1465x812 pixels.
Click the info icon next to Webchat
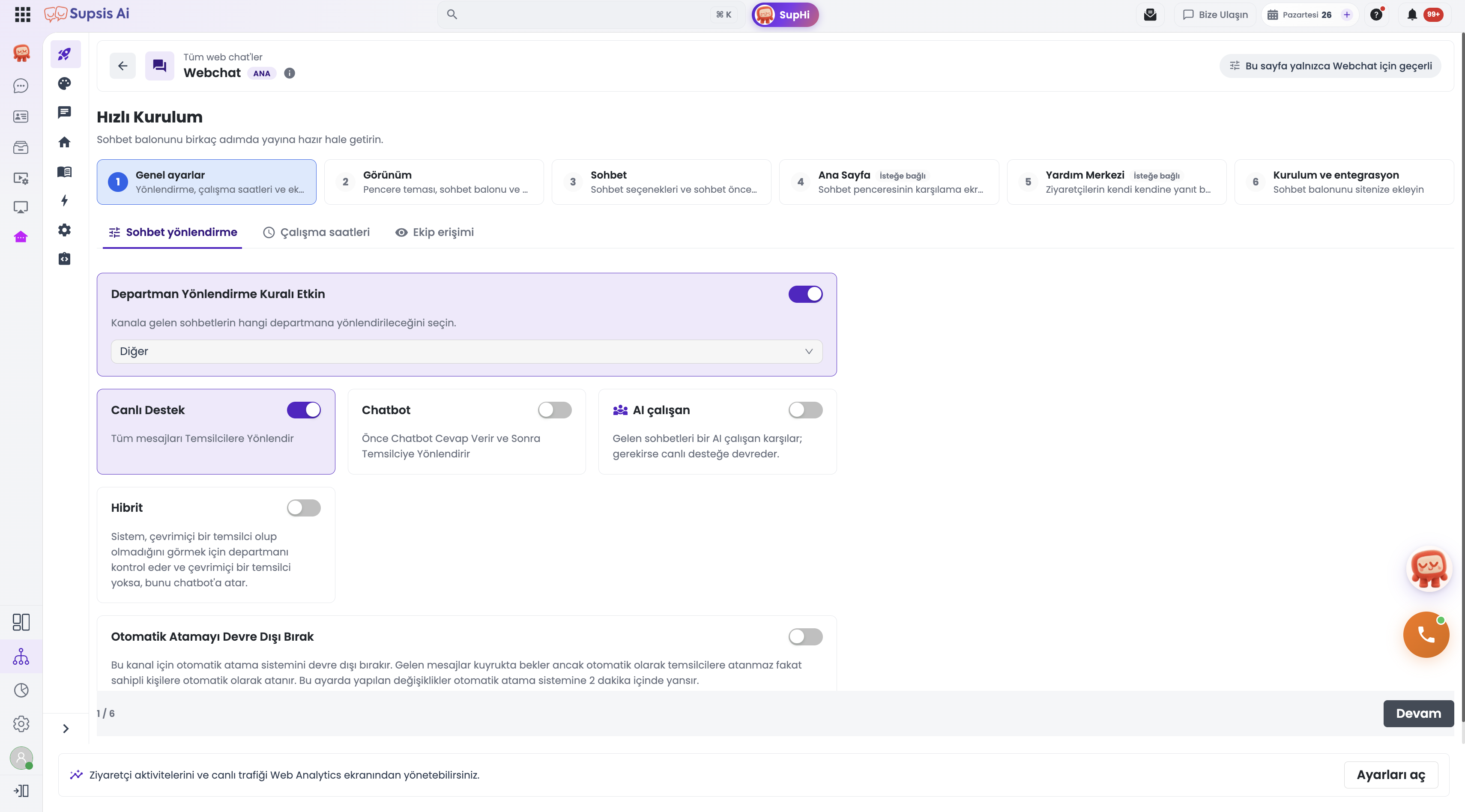click(x=290, y=73)
